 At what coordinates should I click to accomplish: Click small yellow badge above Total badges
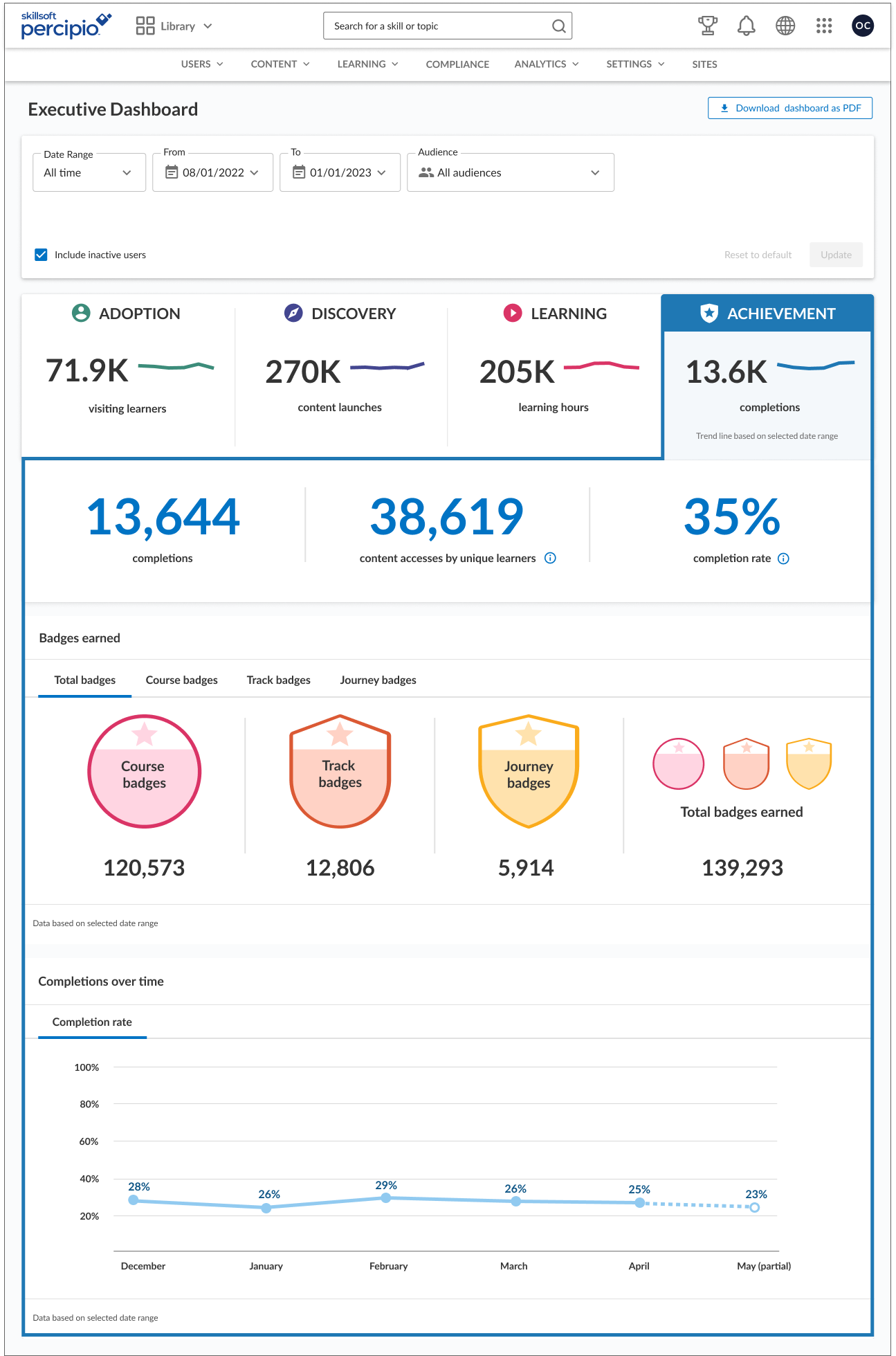point(809,763)
